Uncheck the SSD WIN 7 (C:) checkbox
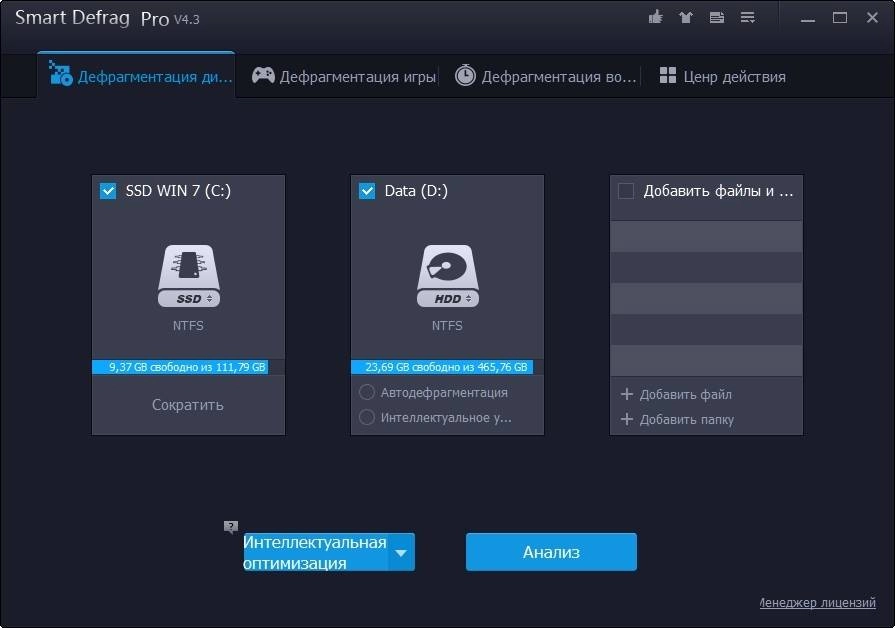Screen dimensions: 895x628 tap(108, 191)
